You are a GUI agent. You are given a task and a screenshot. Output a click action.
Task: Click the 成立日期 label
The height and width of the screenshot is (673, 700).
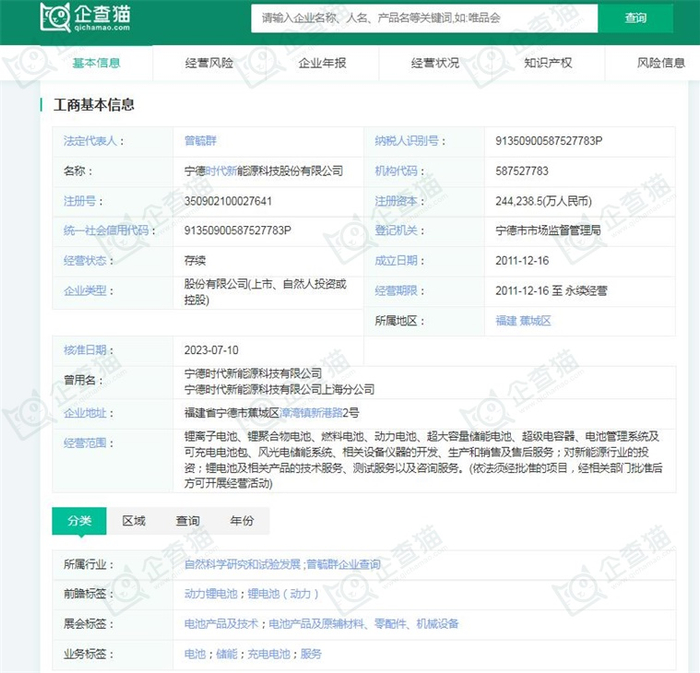[x=396, y=261]
